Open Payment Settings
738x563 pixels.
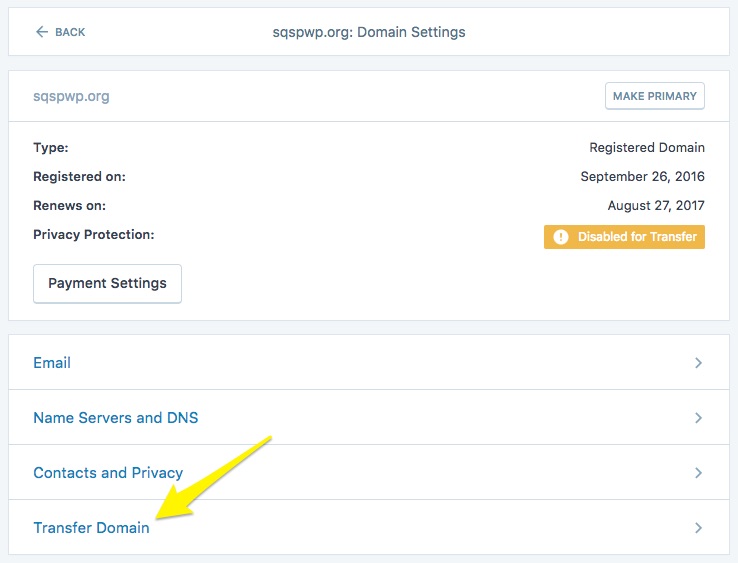coord(107,283)
